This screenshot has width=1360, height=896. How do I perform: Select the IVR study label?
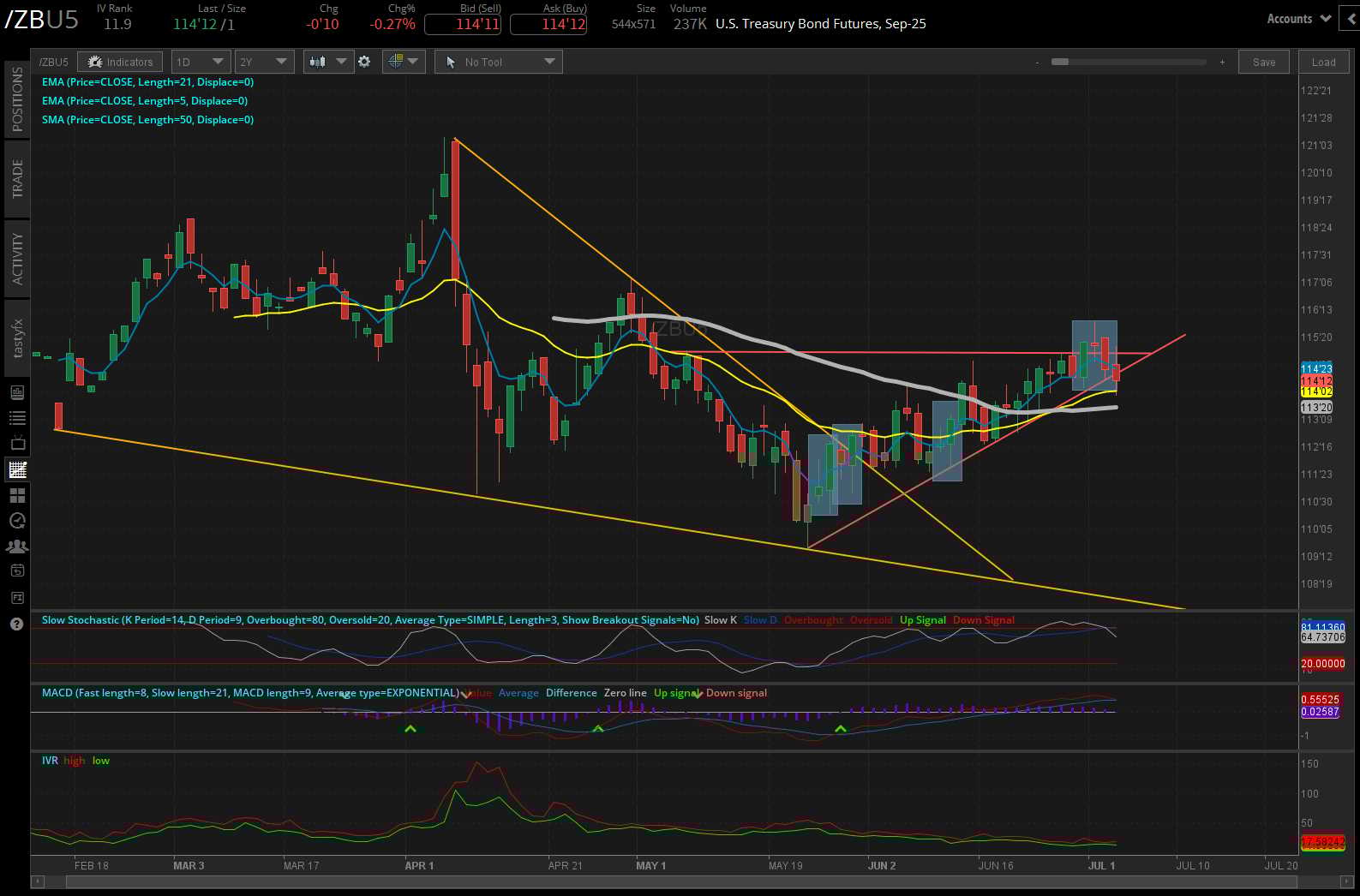click(x=50, y=761)
